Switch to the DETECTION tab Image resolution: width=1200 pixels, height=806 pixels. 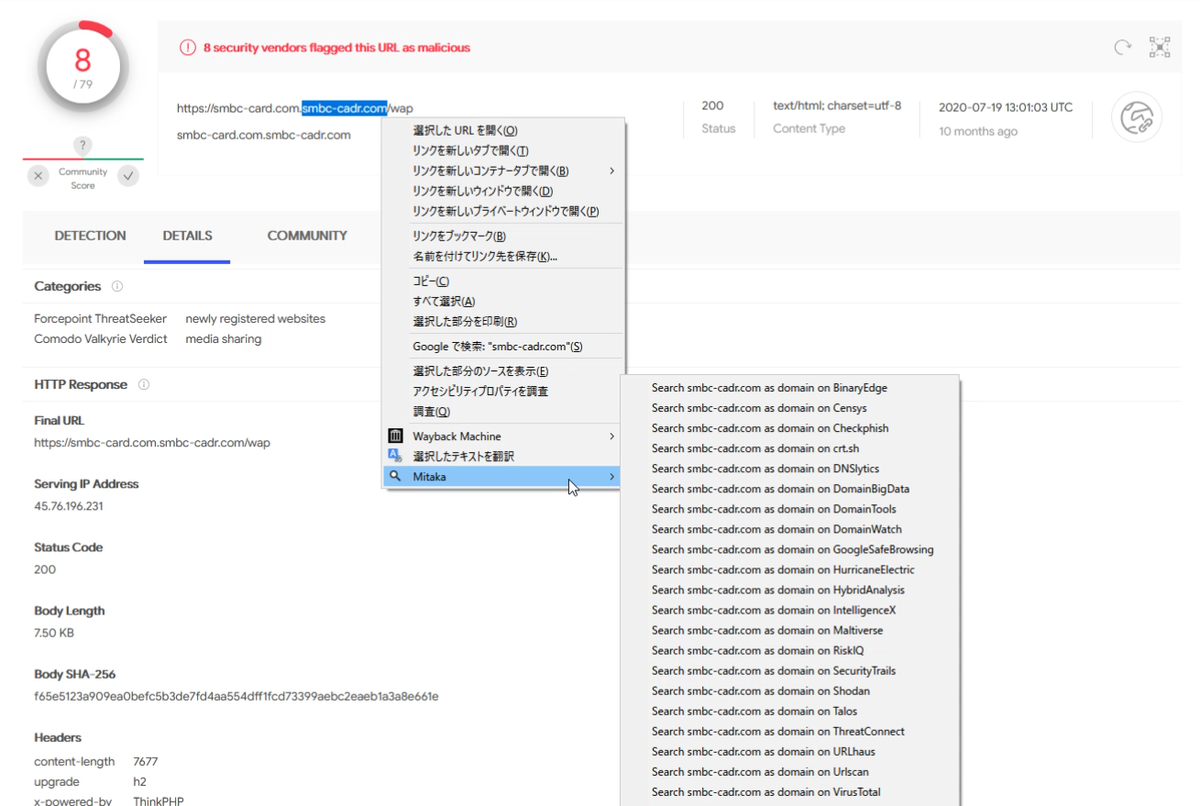point(90,236)
